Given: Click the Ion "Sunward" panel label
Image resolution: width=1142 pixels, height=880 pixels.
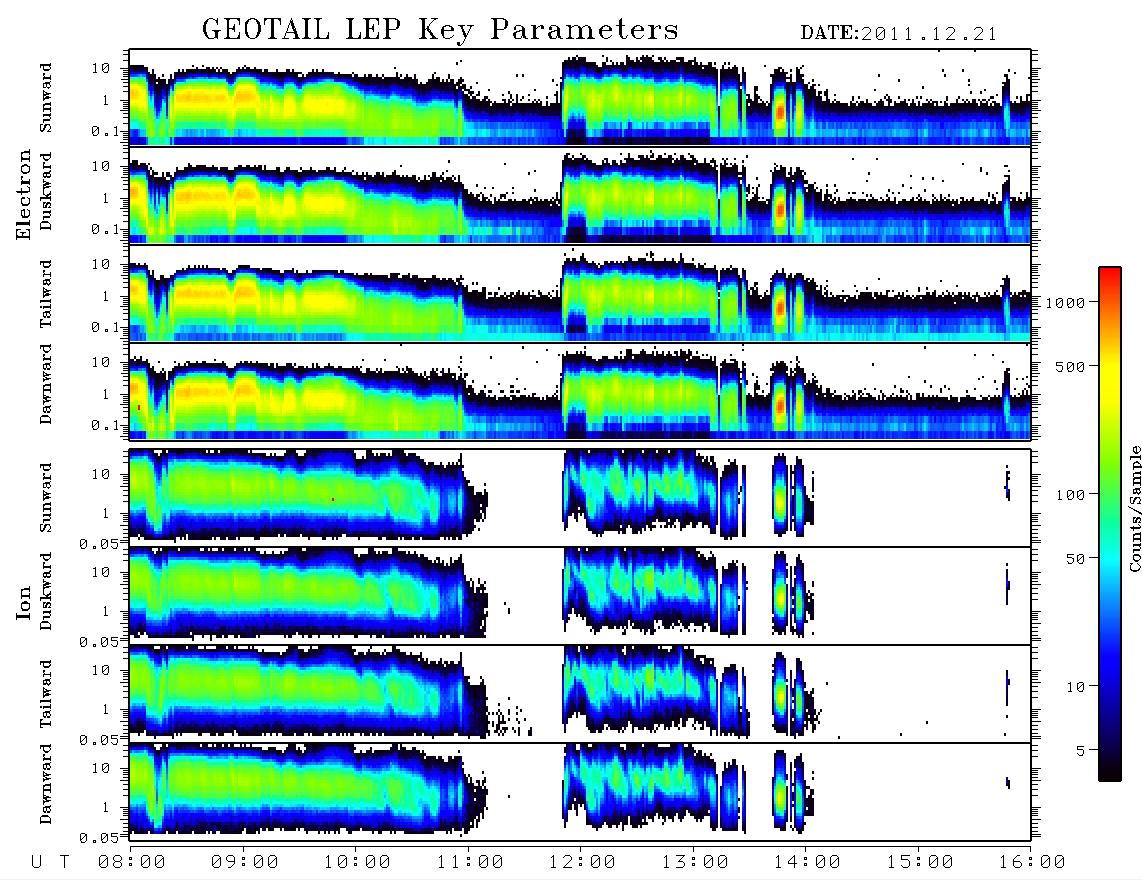Looking at the screenshot, I should tap(46, 497).
